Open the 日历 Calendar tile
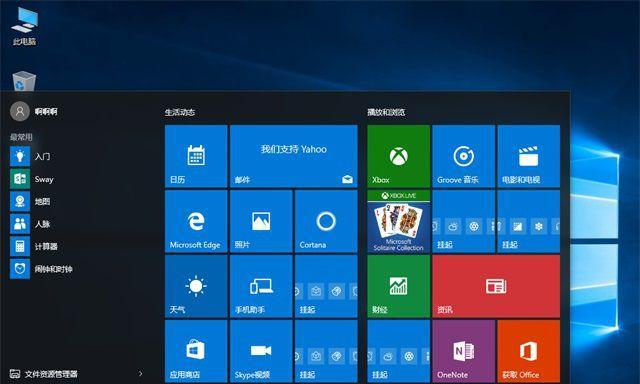The height and width of the screenshot is (384, 640). [x=196, y=156]
